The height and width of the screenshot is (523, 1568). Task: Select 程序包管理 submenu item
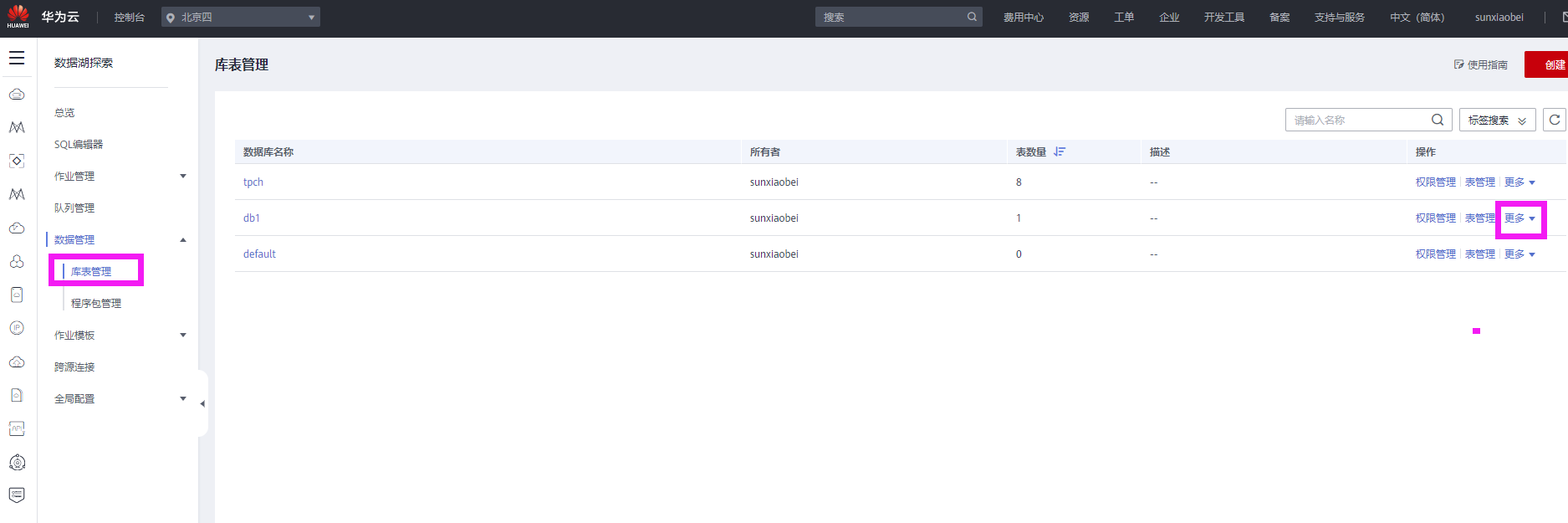coord(96,303)
